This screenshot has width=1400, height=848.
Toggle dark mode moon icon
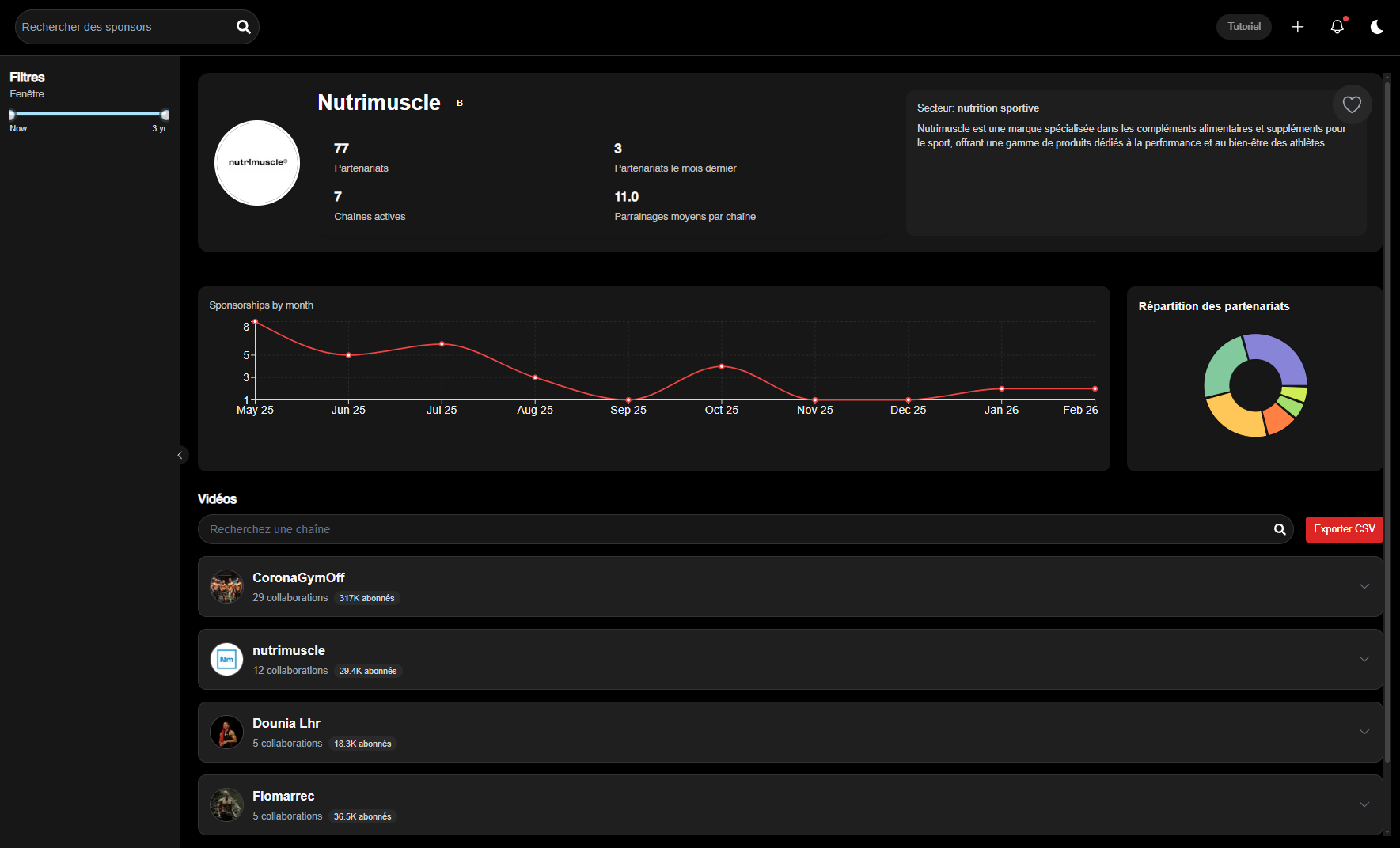pyautogui.click(x=1377, y=27)
